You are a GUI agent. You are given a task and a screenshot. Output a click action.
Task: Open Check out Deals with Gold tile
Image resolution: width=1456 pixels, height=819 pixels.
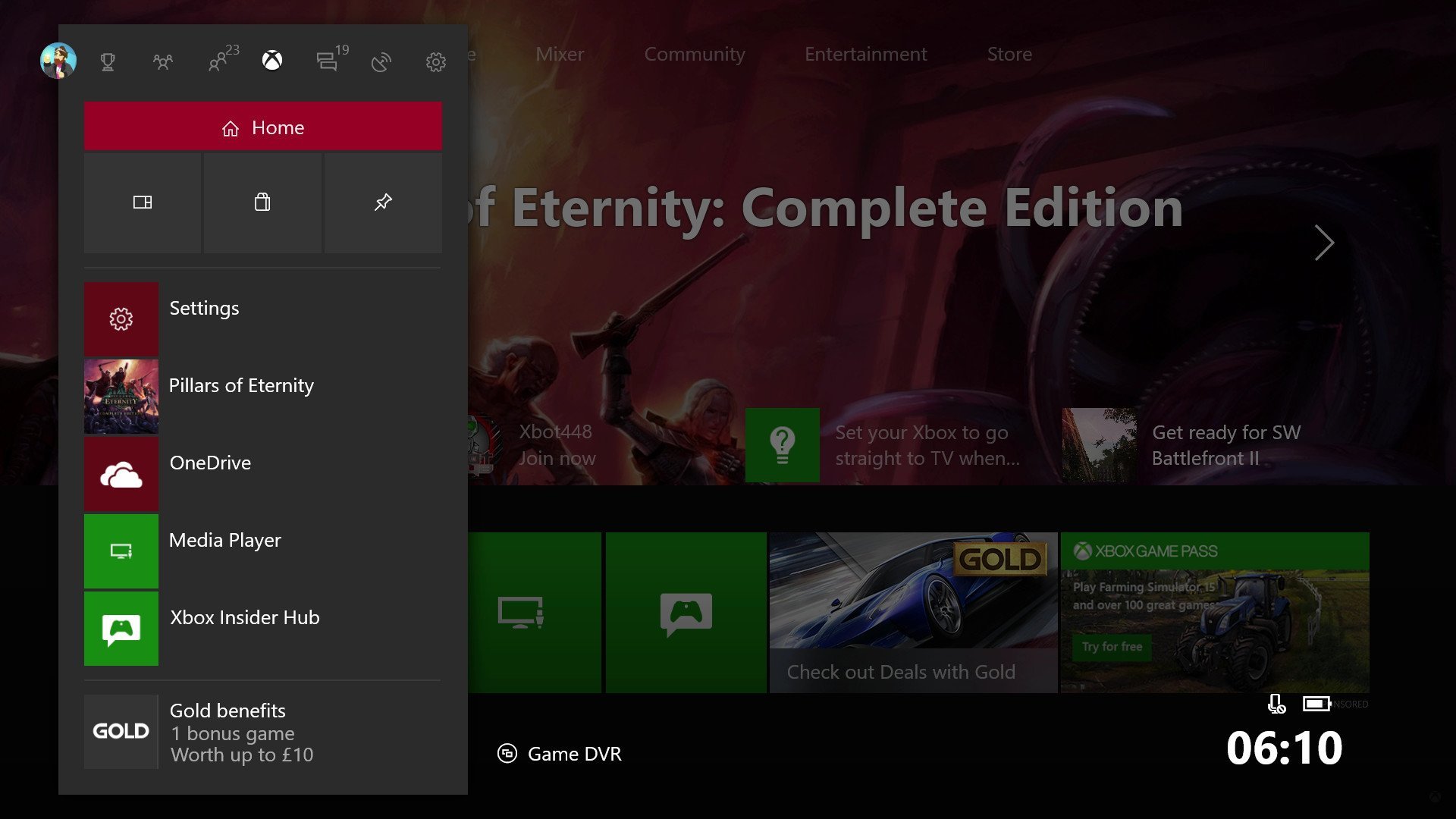[x=914, y=612]
